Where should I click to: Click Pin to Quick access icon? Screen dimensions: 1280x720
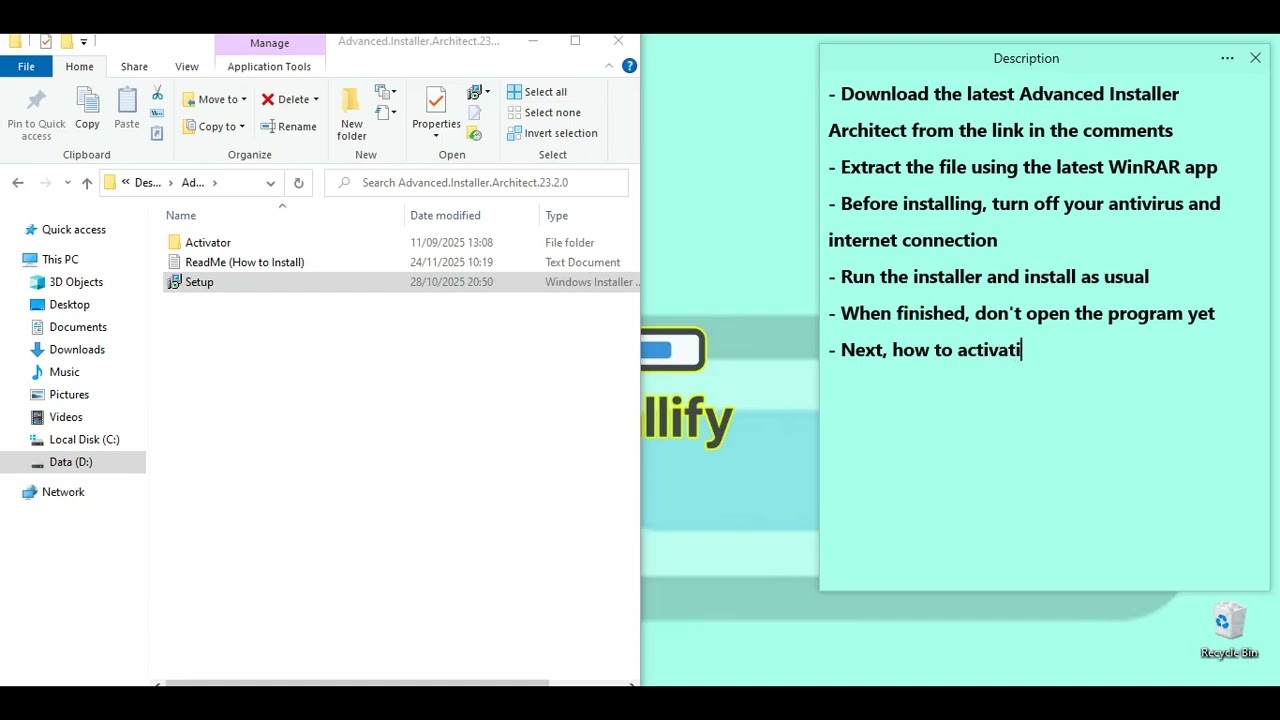(x=36, y=100)
